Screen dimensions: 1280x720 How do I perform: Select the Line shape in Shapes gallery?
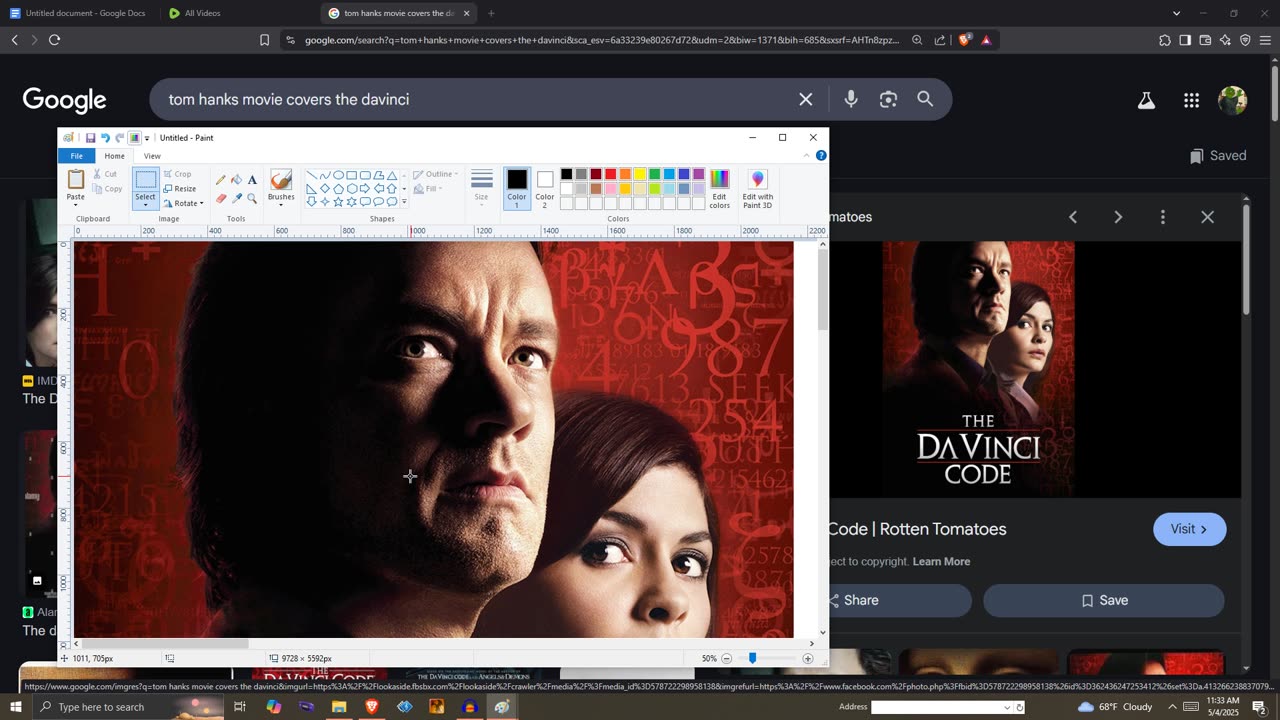pyautogui.click(x=312, y=175)
